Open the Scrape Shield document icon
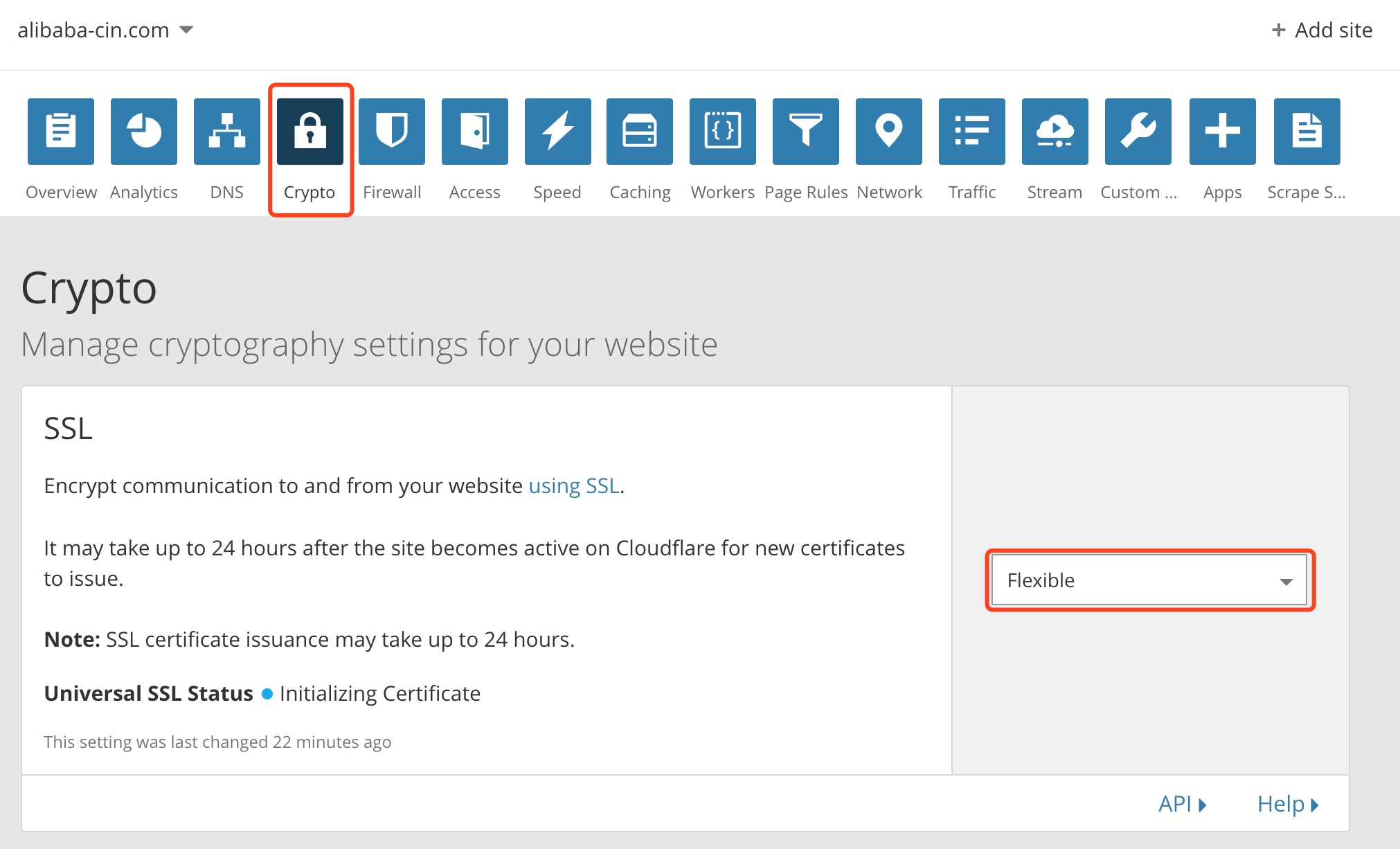 [1306, 131]
